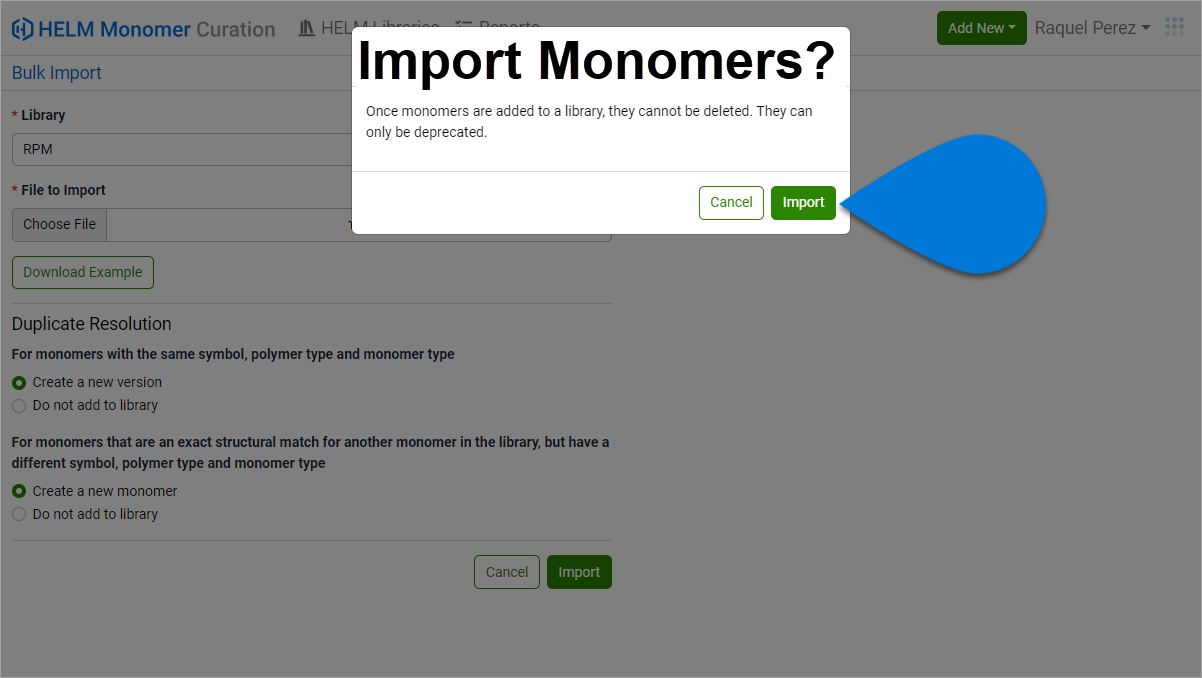Select Create a new monomer option
The image size is (1202, 678).
19,492
